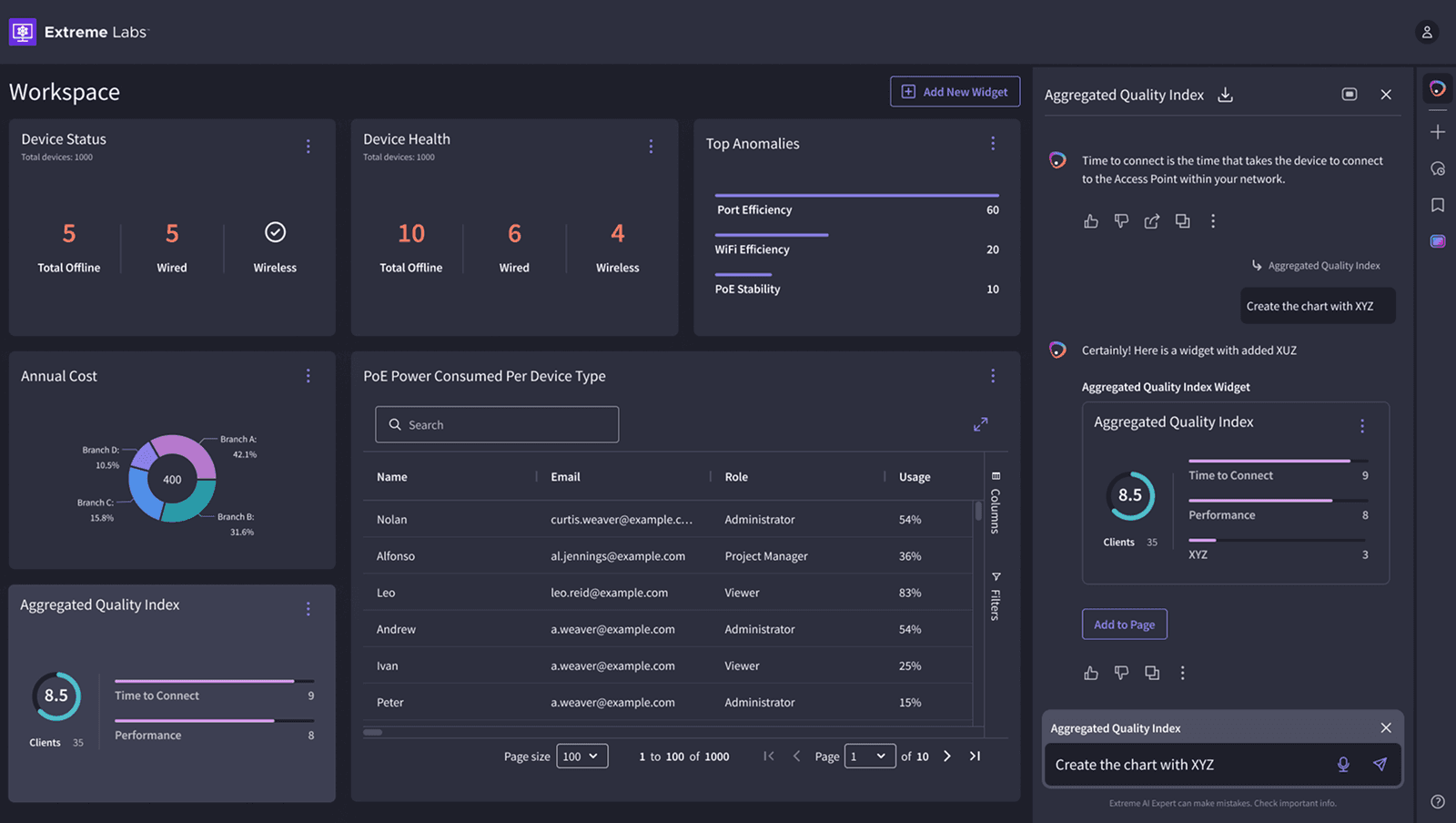The width and height of the screenshot is (1456, 823).
Task: Select the Nolan table row
Action: (667, 519)
